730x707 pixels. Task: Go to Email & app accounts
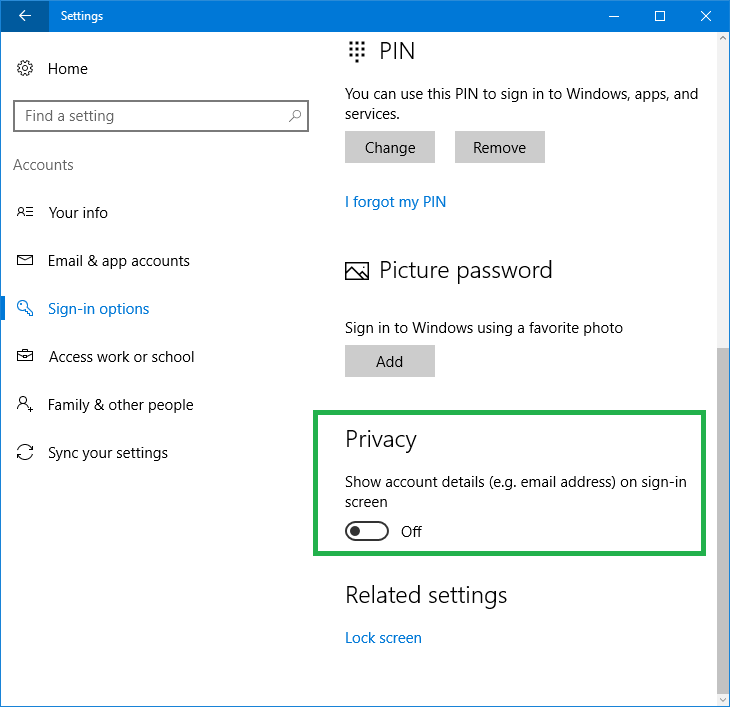(119, 261)
